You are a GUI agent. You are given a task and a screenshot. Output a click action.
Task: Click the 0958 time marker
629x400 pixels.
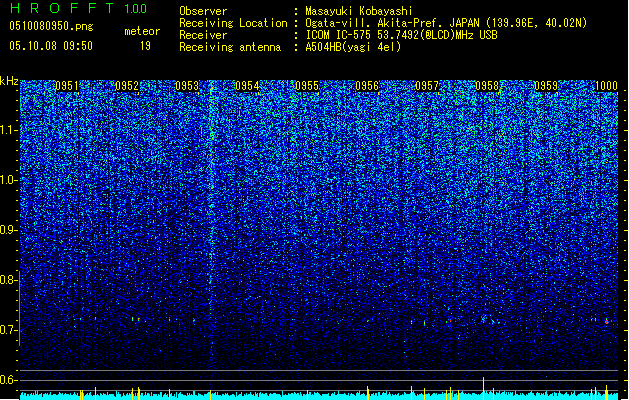[x=487, y=86]
